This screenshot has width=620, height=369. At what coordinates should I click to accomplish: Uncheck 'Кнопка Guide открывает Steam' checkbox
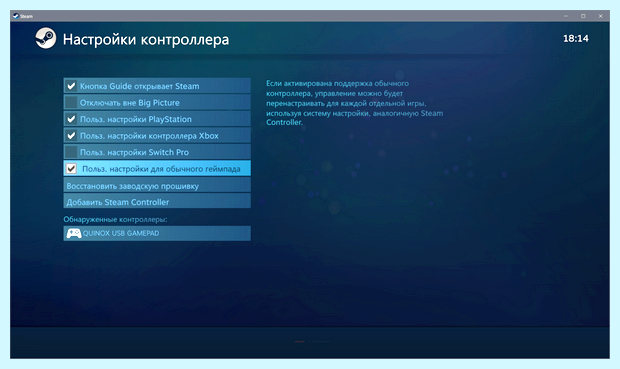(71, 86)
